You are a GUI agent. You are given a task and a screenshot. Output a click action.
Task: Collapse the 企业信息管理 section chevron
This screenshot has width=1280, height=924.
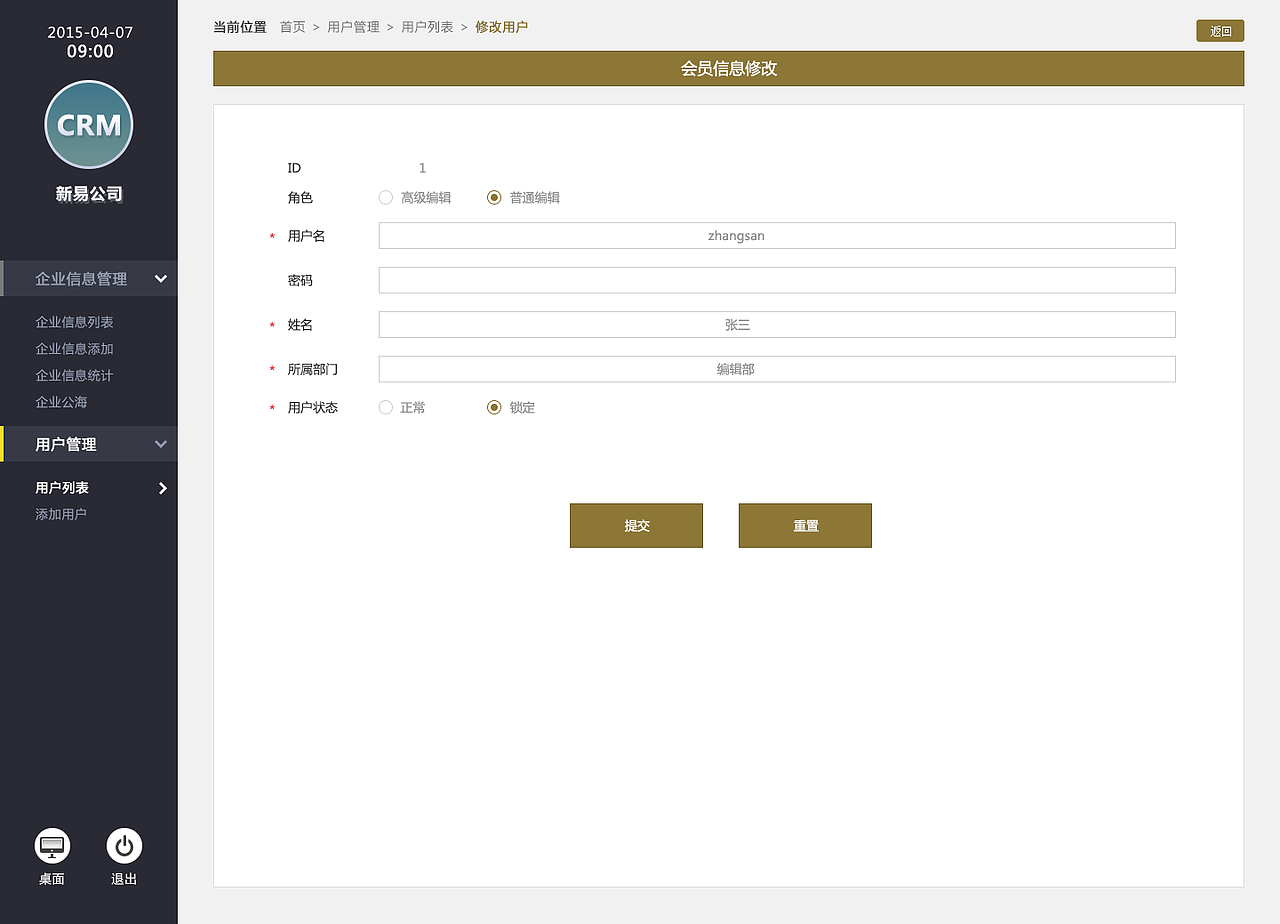pos(161,279)
